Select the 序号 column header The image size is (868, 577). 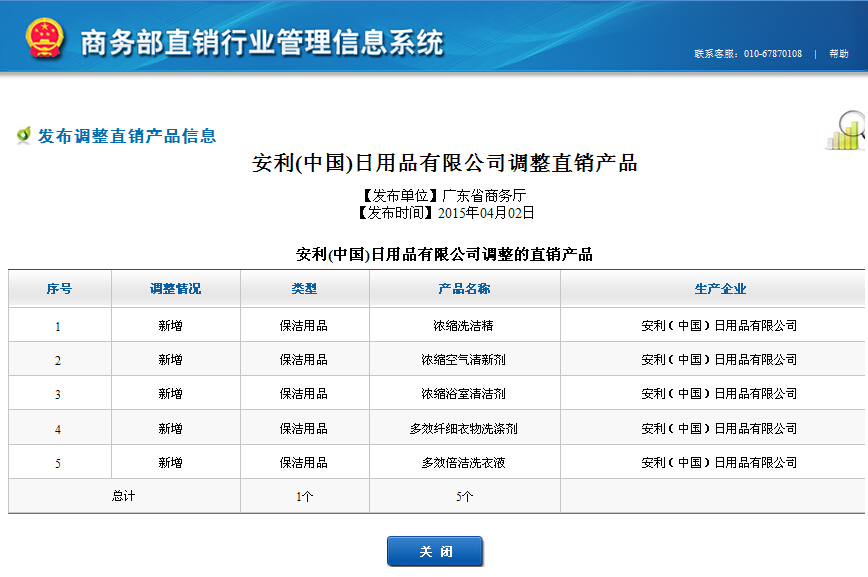(59, 288)
